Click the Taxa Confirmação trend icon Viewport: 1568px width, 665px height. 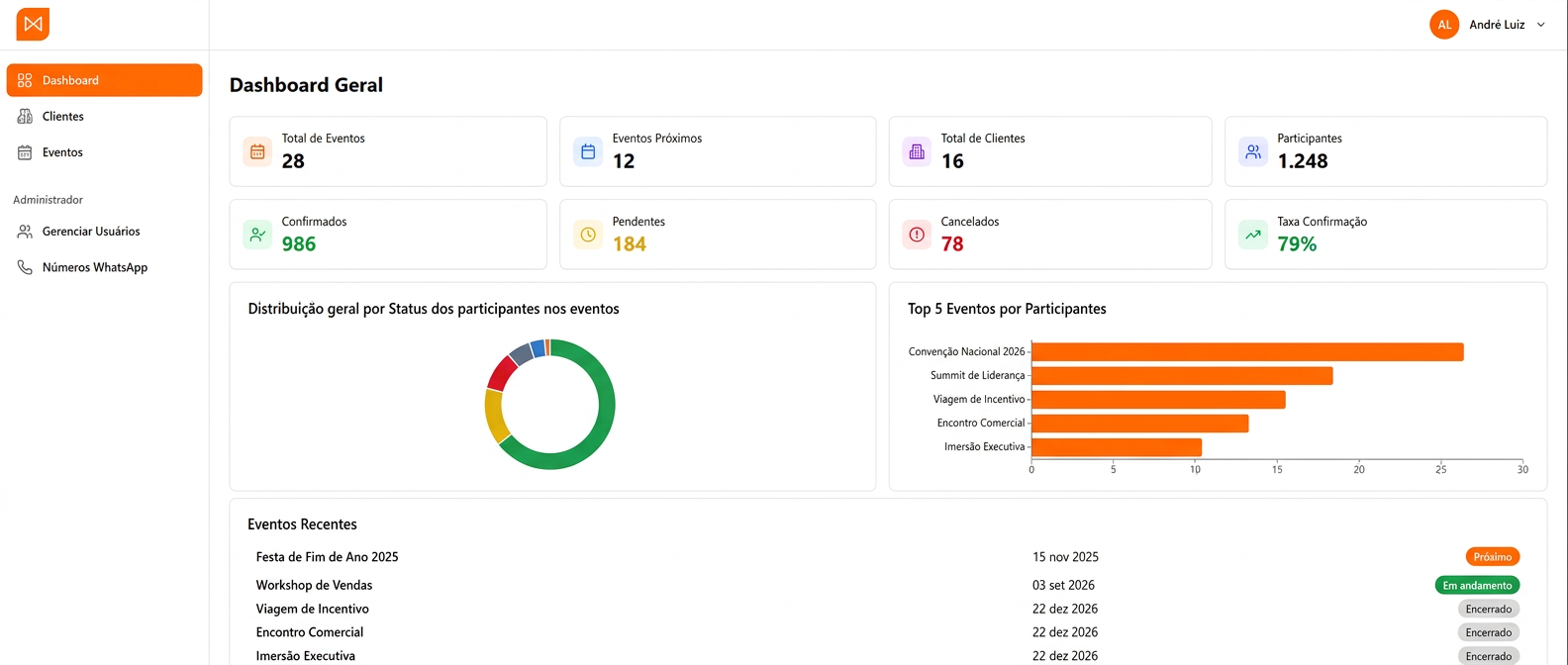click(x=1253, y=235)
